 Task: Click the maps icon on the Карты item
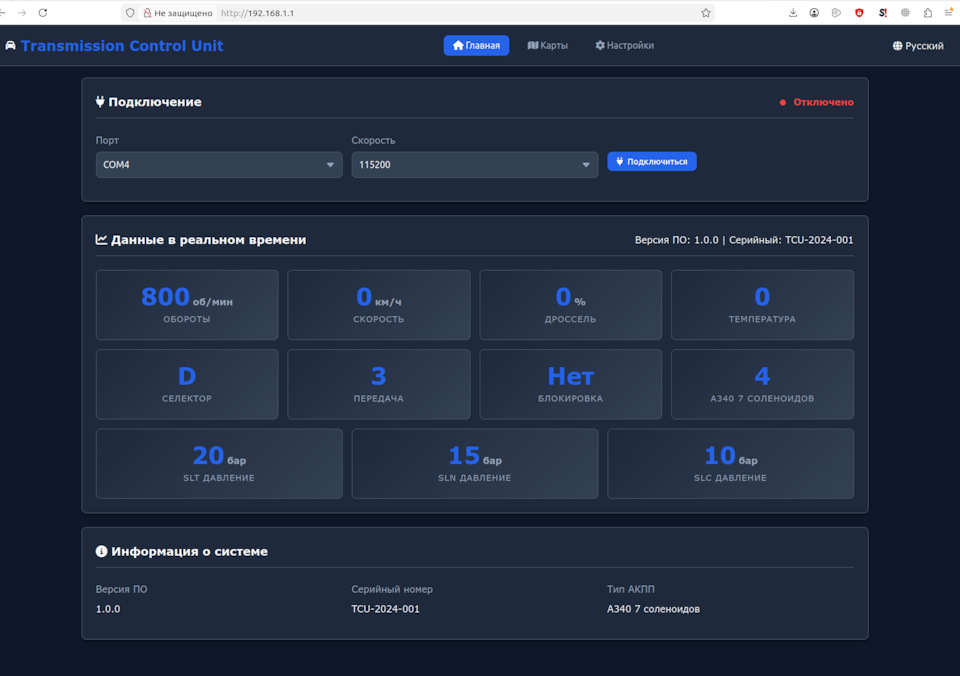coord(533,45)
